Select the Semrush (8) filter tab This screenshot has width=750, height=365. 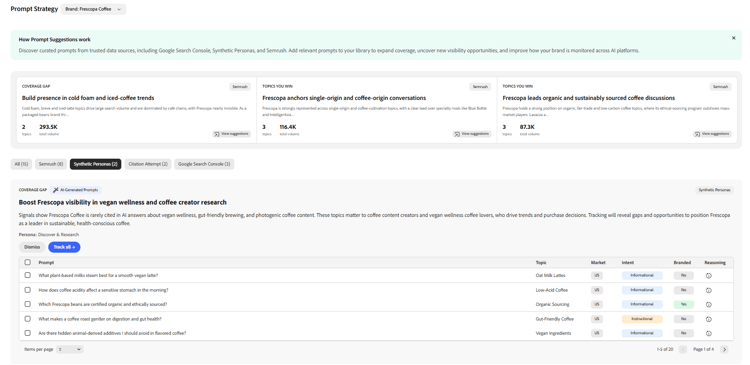51,164
